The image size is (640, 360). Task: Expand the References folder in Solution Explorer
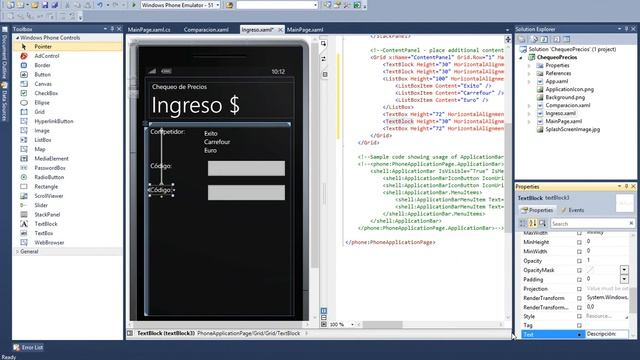click(529, 73)
